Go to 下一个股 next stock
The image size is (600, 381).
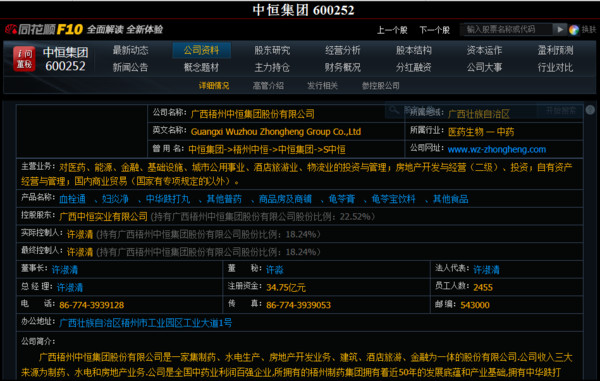[434, 30]
